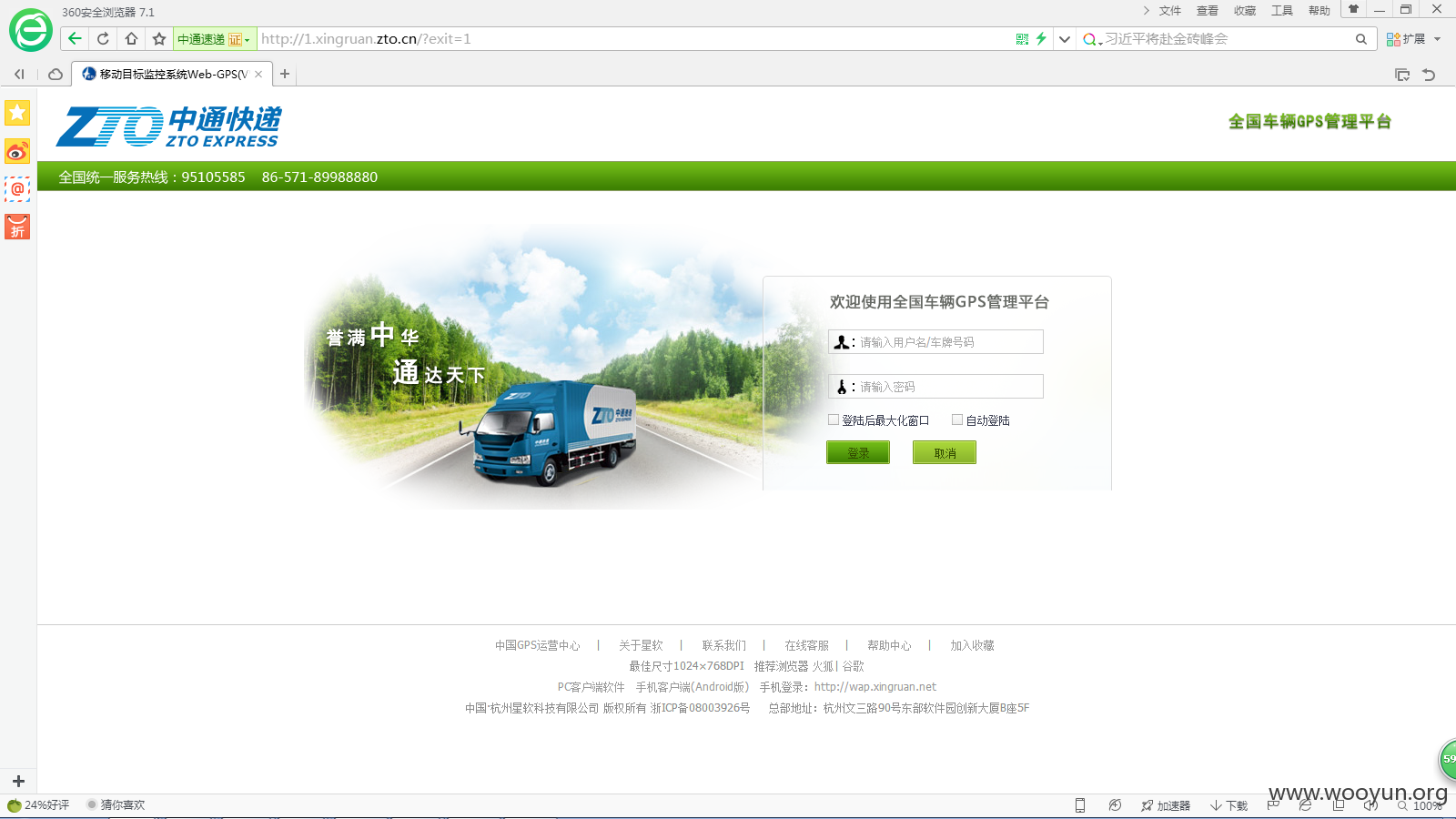Image resolution: width=1456 pixels, height=819 pixels.
Task: Click the ZTO Express logo
Action: (169, 126)
